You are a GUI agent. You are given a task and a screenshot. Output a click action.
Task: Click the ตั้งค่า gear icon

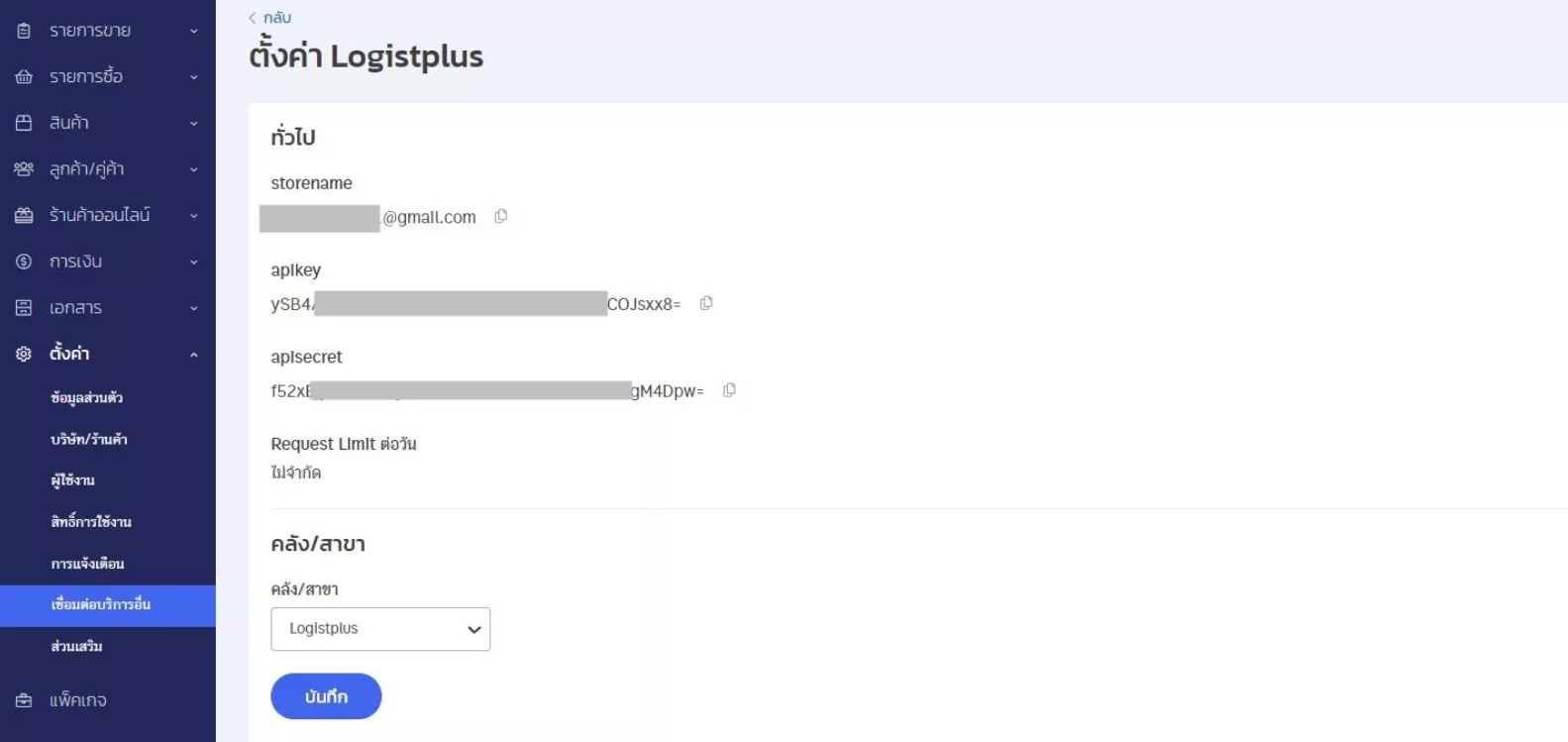pos(24,354)
